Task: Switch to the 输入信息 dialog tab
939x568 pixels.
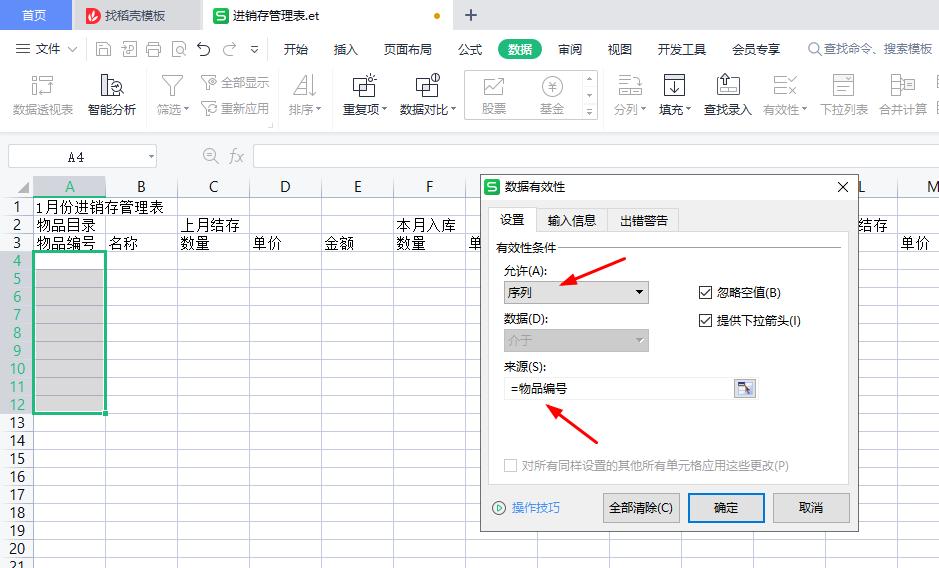Action: coord(572,220)
